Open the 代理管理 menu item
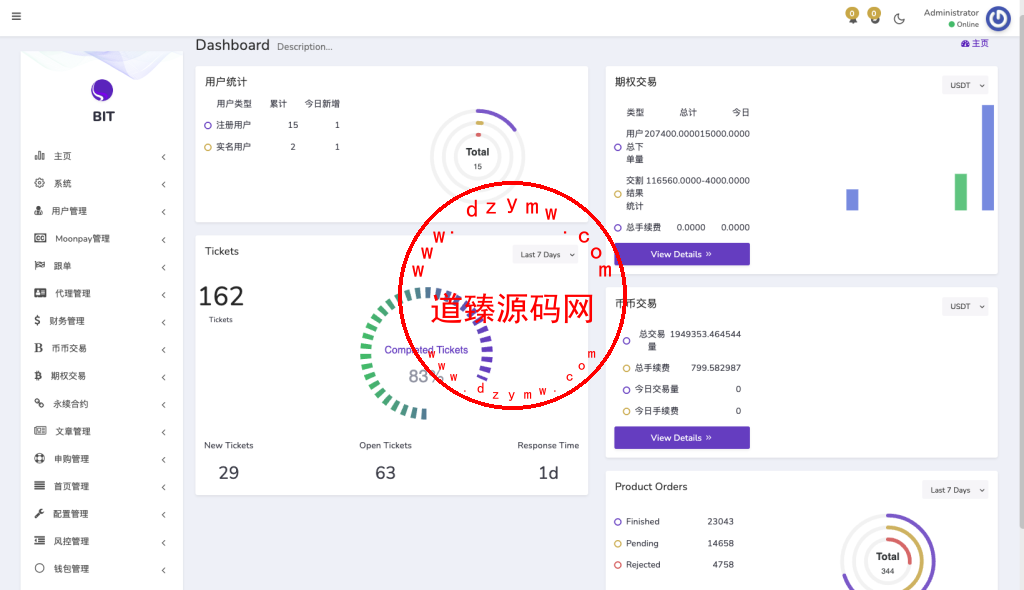Viewport: 1024px width, 590px height. (101, 293)
